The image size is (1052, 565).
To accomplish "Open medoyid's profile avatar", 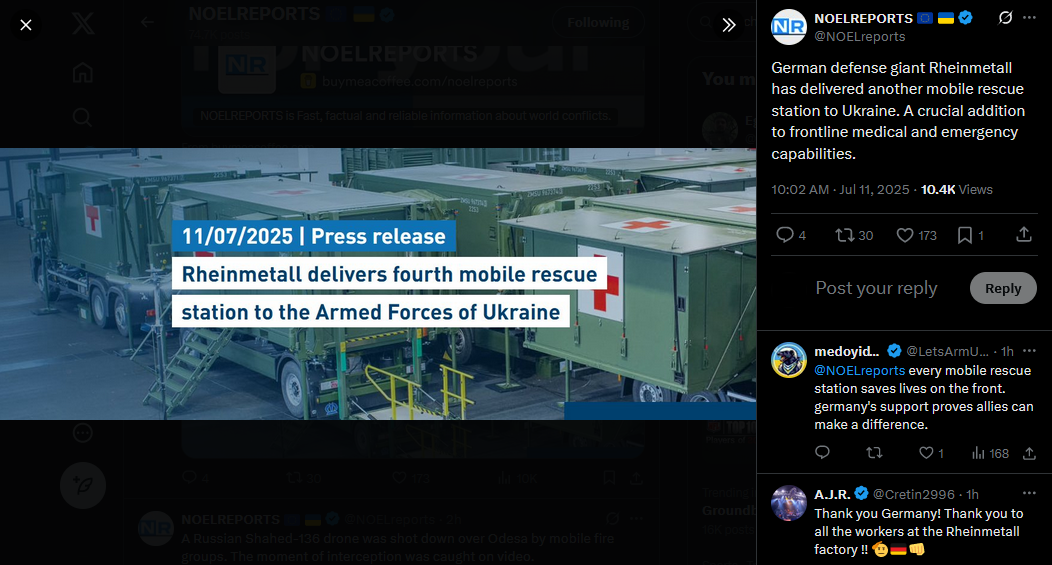I will pos(788,360).
